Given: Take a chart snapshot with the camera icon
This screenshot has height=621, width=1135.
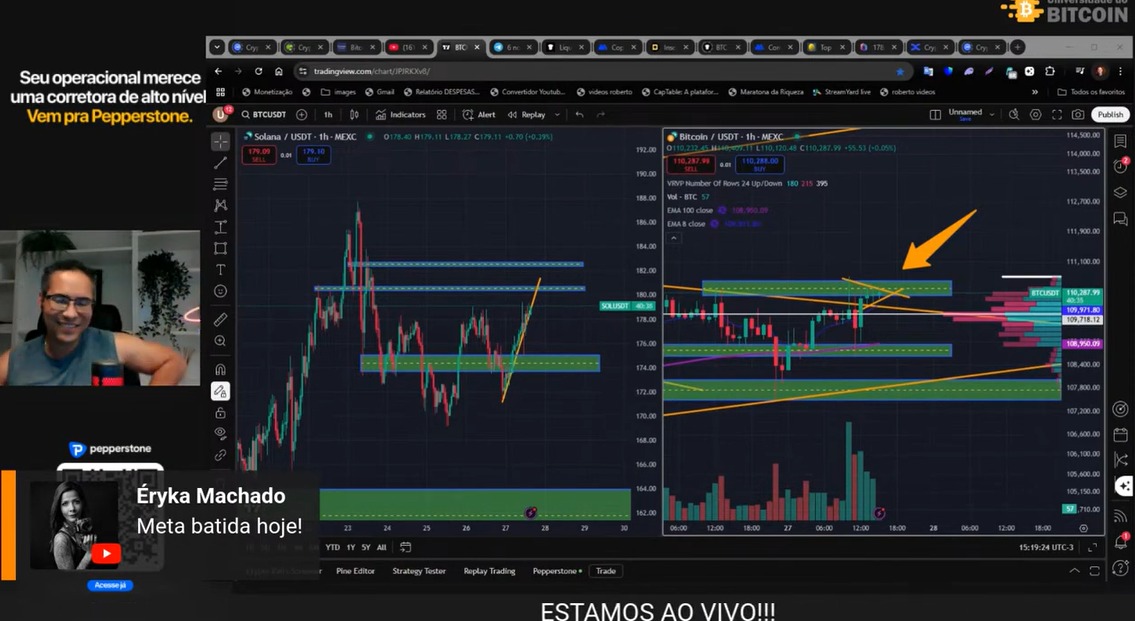Looking at the screenshot, I should [x=1080, y=114].
